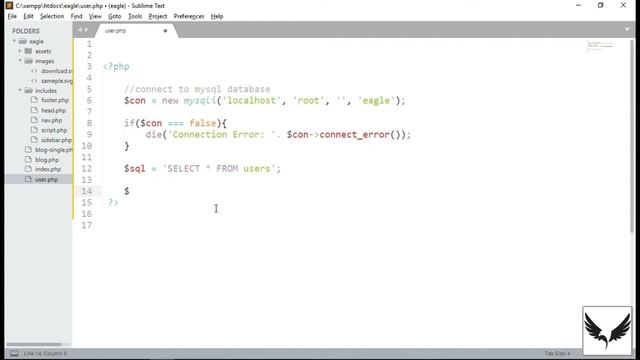The height and width of the screenshot is (360, 640).
Task: Go to previous tab with left arrow
Action: click(80, 30)
